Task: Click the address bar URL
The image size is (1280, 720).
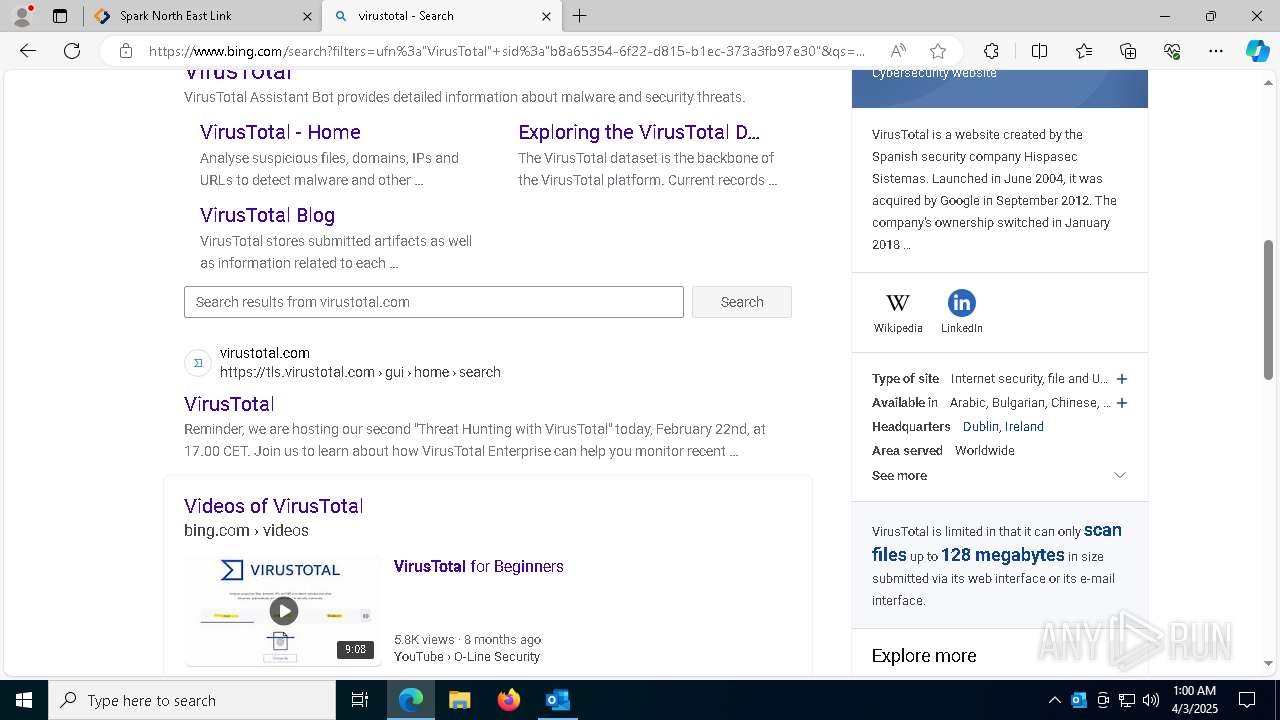Action: 507,51
